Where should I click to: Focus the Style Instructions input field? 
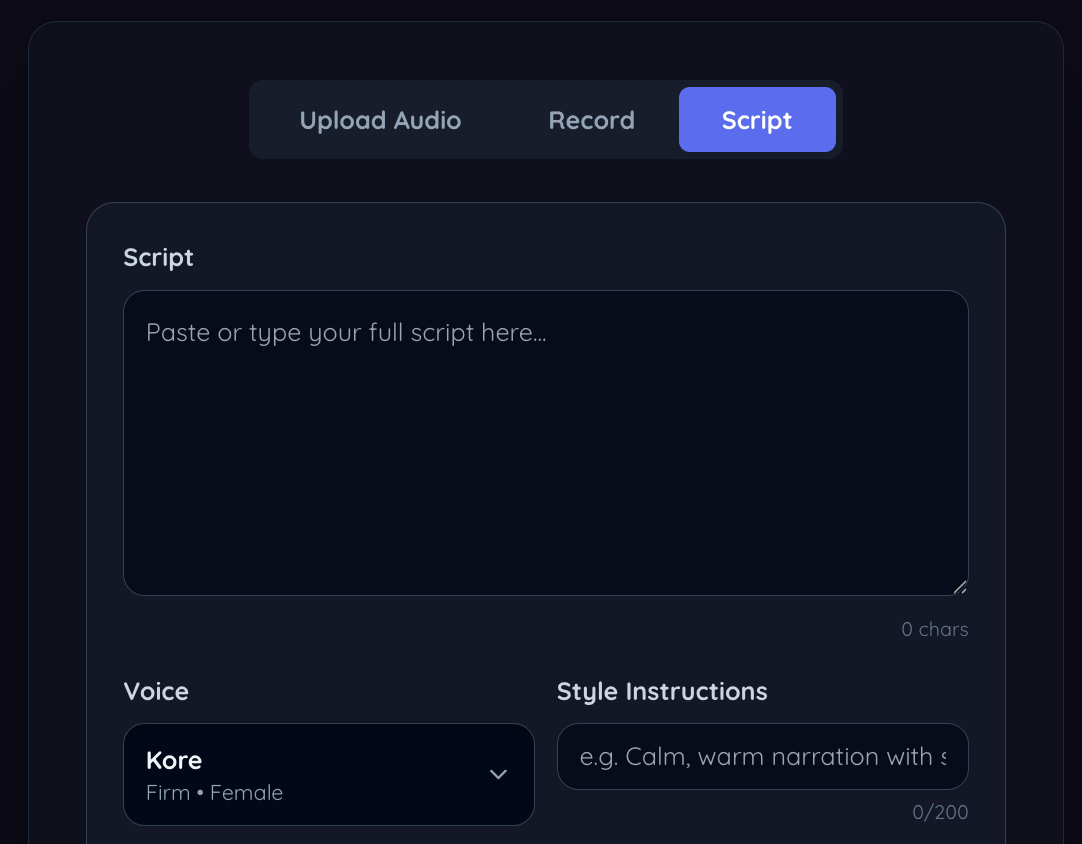(x=763, y=756)
